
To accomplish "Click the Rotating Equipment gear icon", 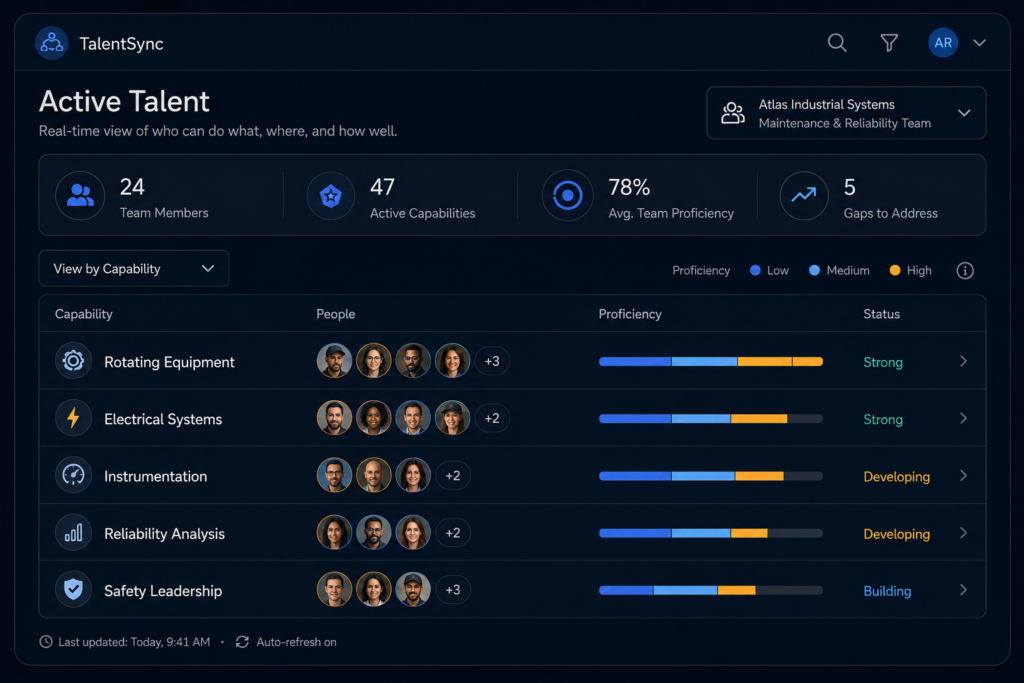I will click(x=73, y=360).
